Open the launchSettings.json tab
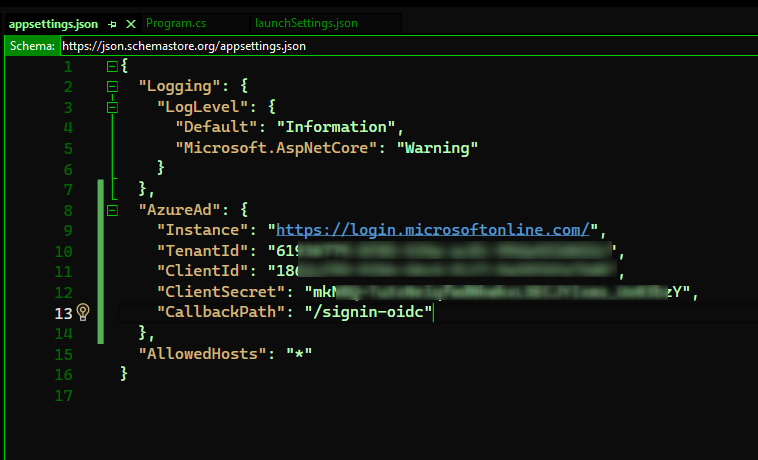Image resolution: width=758 pixels, height=460 pixels. 304,22
